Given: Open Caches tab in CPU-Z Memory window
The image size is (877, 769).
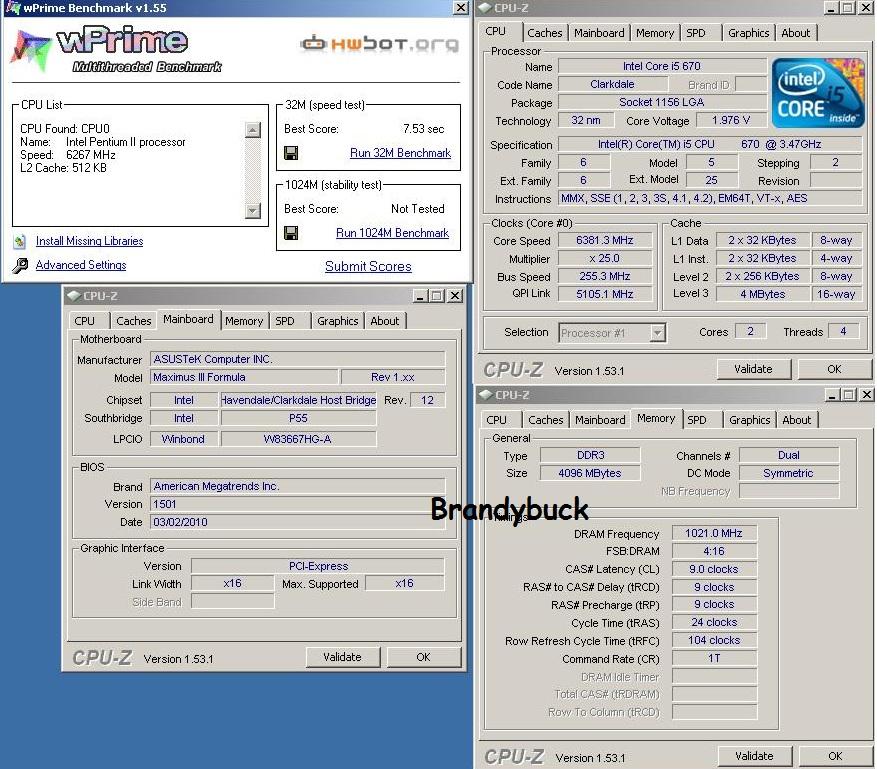Looking at the screenshot, I should coord(546,420).
